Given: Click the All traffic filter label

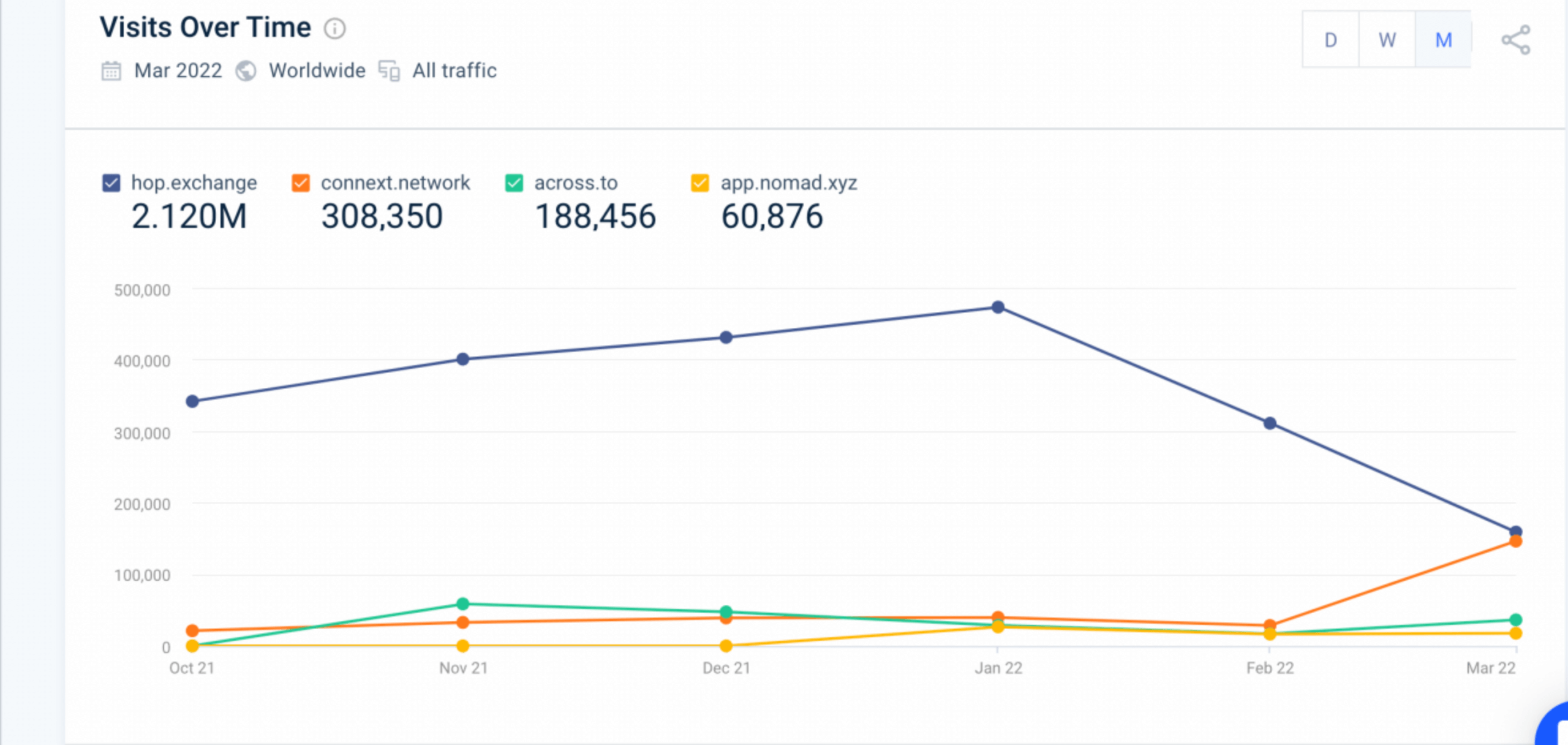Looking at the screenshot, I should (x=454, y=71).
